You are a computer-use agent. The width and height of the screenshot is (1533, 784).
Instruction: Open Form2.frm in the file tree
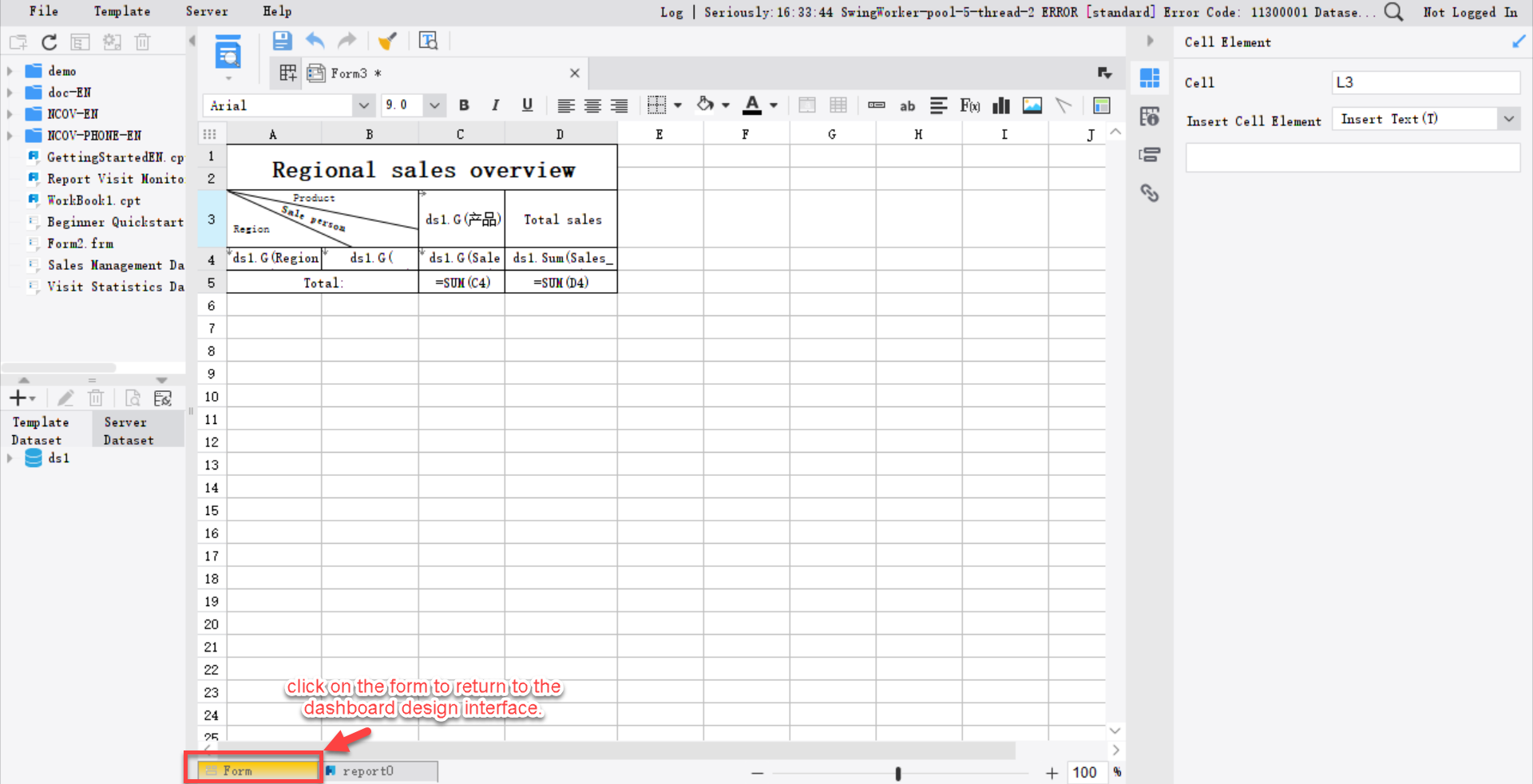[80, 244]
